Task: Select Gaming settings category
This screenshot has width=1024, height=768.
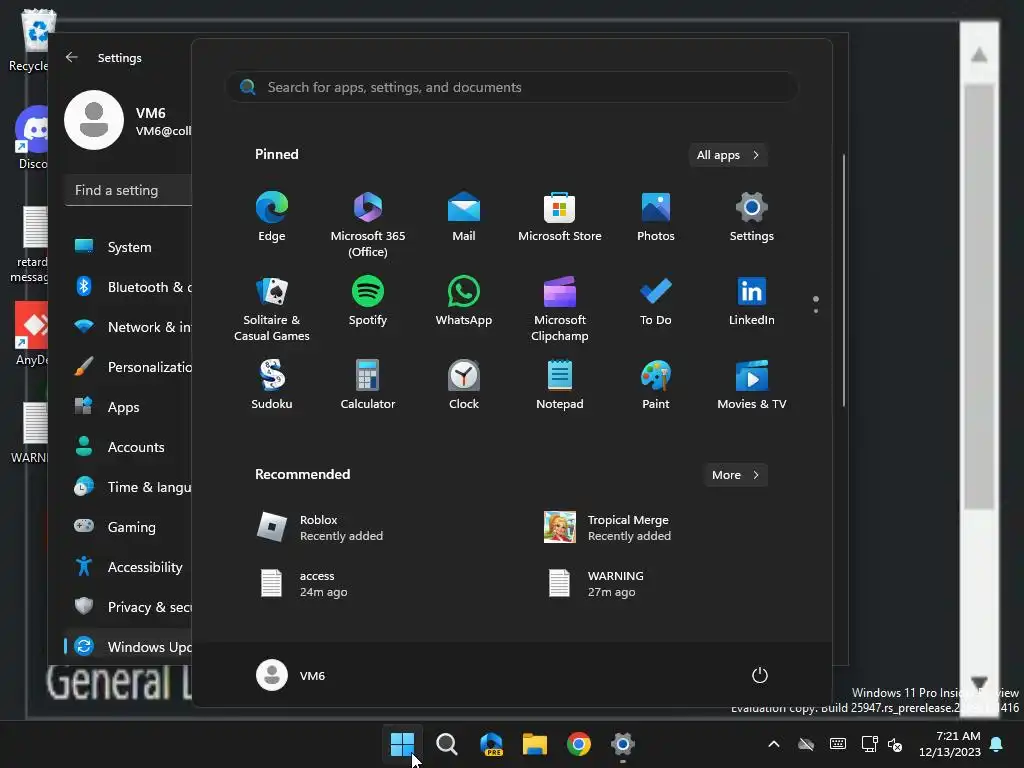Action: (129, 526)
